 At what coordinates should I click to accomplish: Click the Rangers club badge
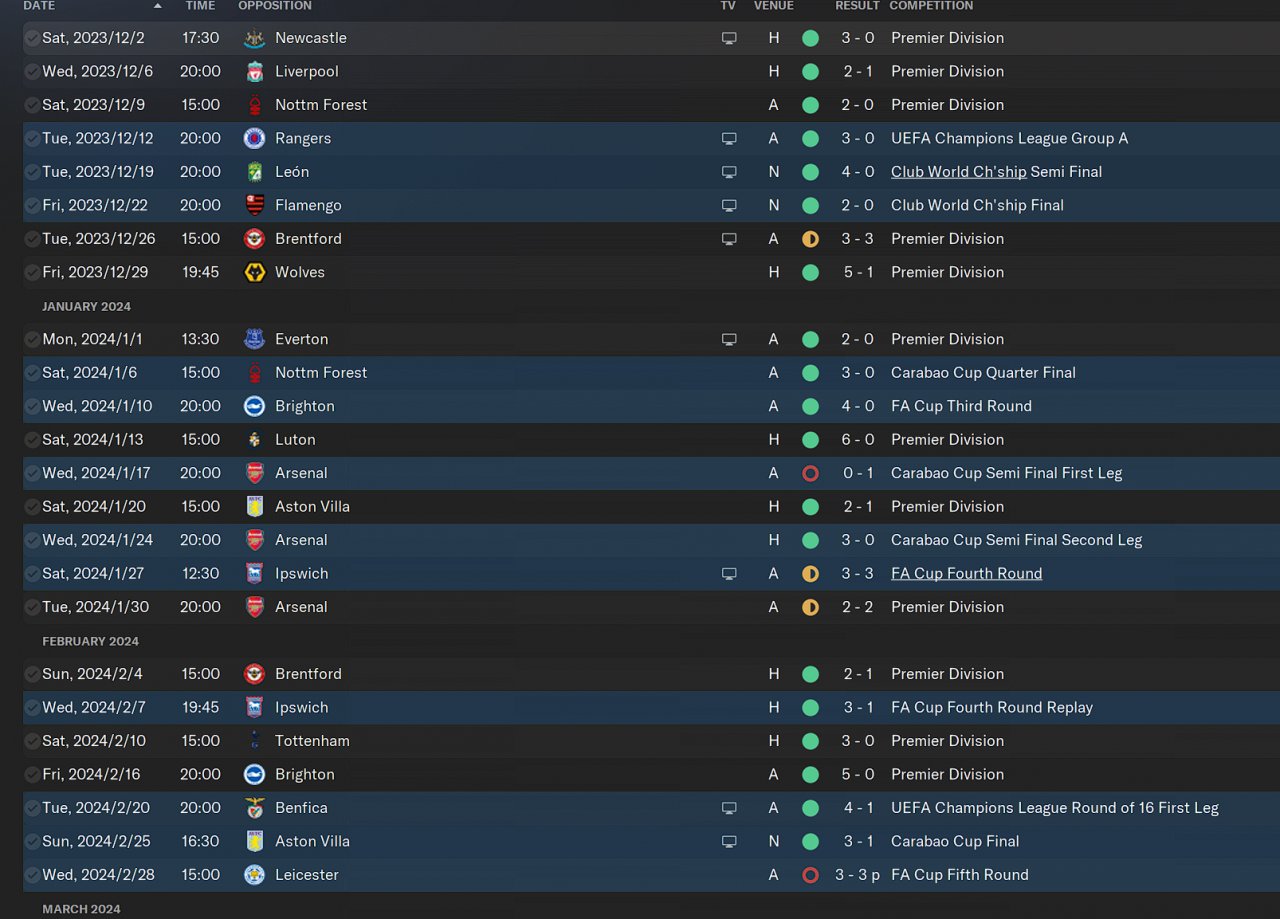coord(254,139)
